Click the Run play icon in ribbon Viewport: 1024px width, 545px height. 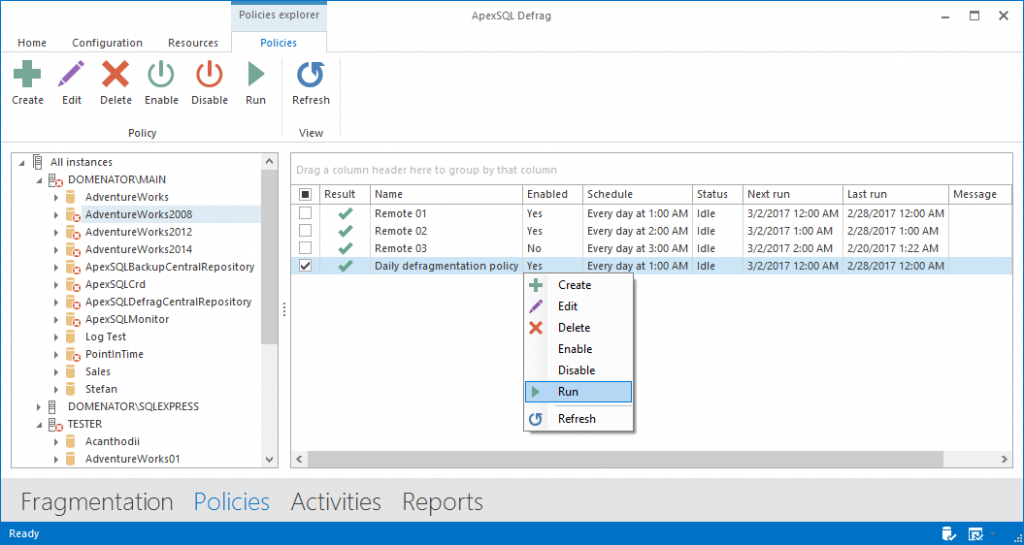click(256, 76)
